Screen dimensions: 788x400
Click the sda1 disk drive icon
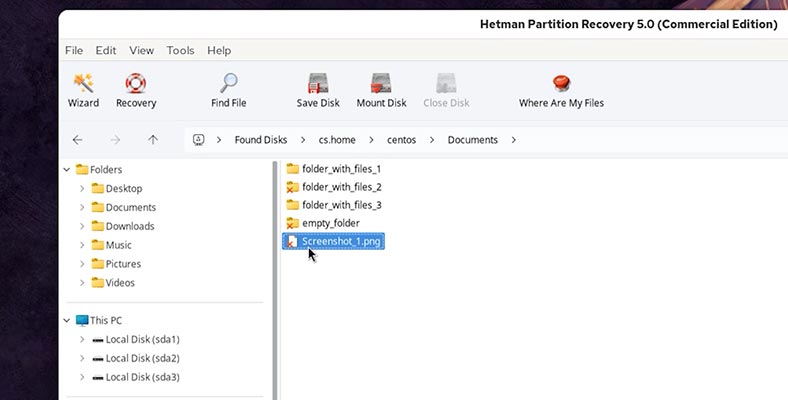coord(98,340)
